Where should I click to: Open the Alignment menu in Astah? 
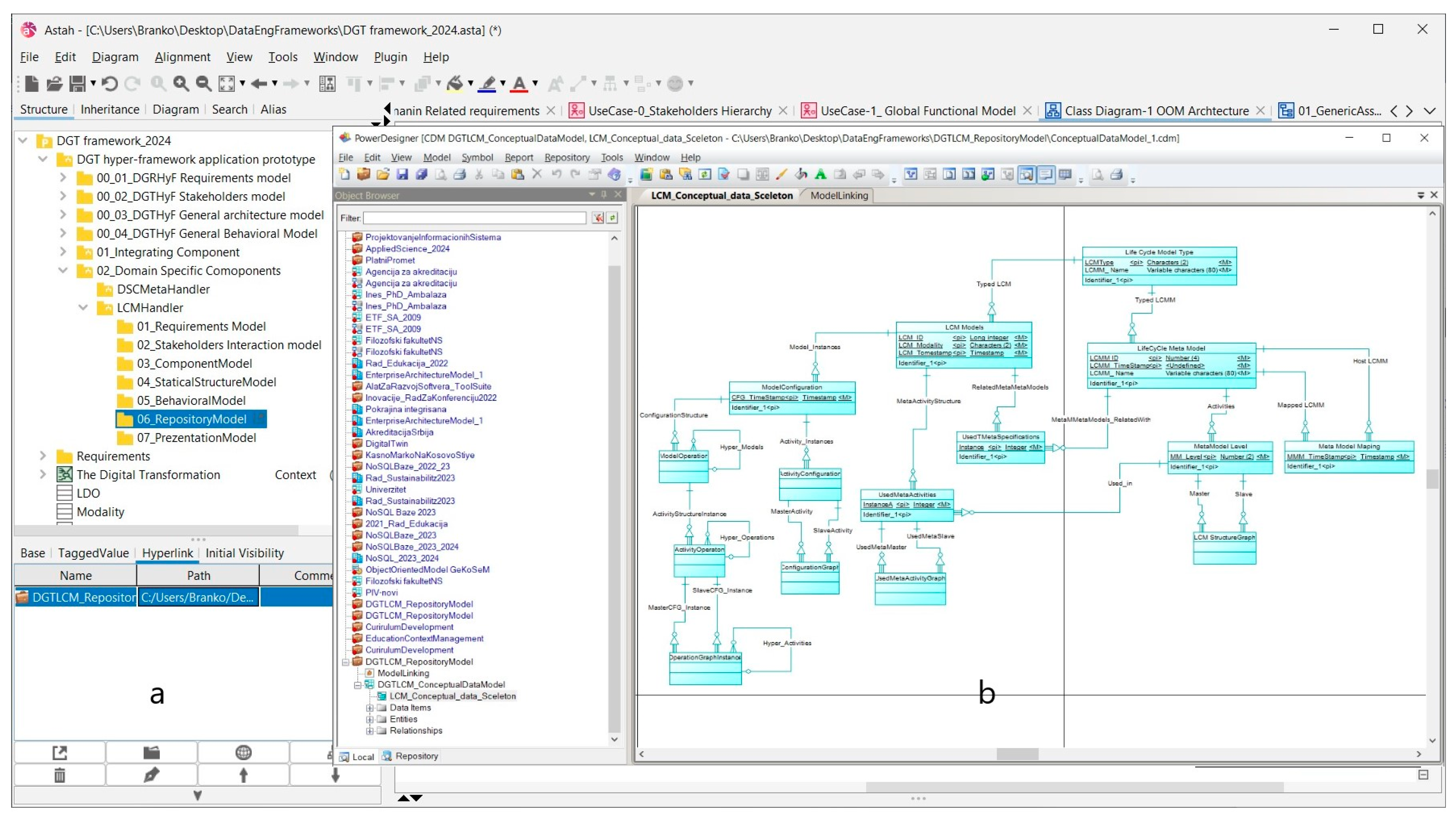coord(182,57)
